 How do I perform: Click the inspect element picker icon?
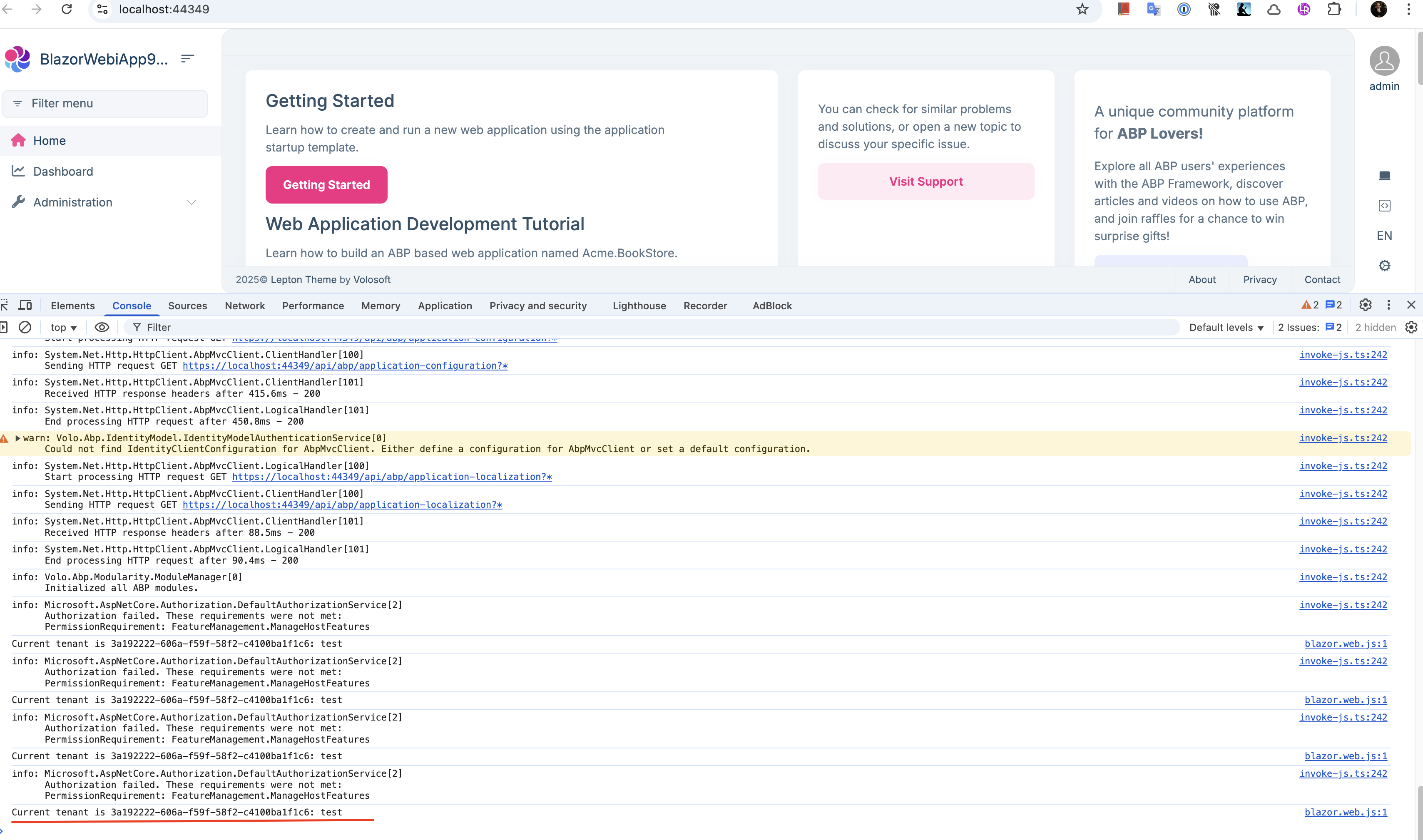(x=4, y=305)
